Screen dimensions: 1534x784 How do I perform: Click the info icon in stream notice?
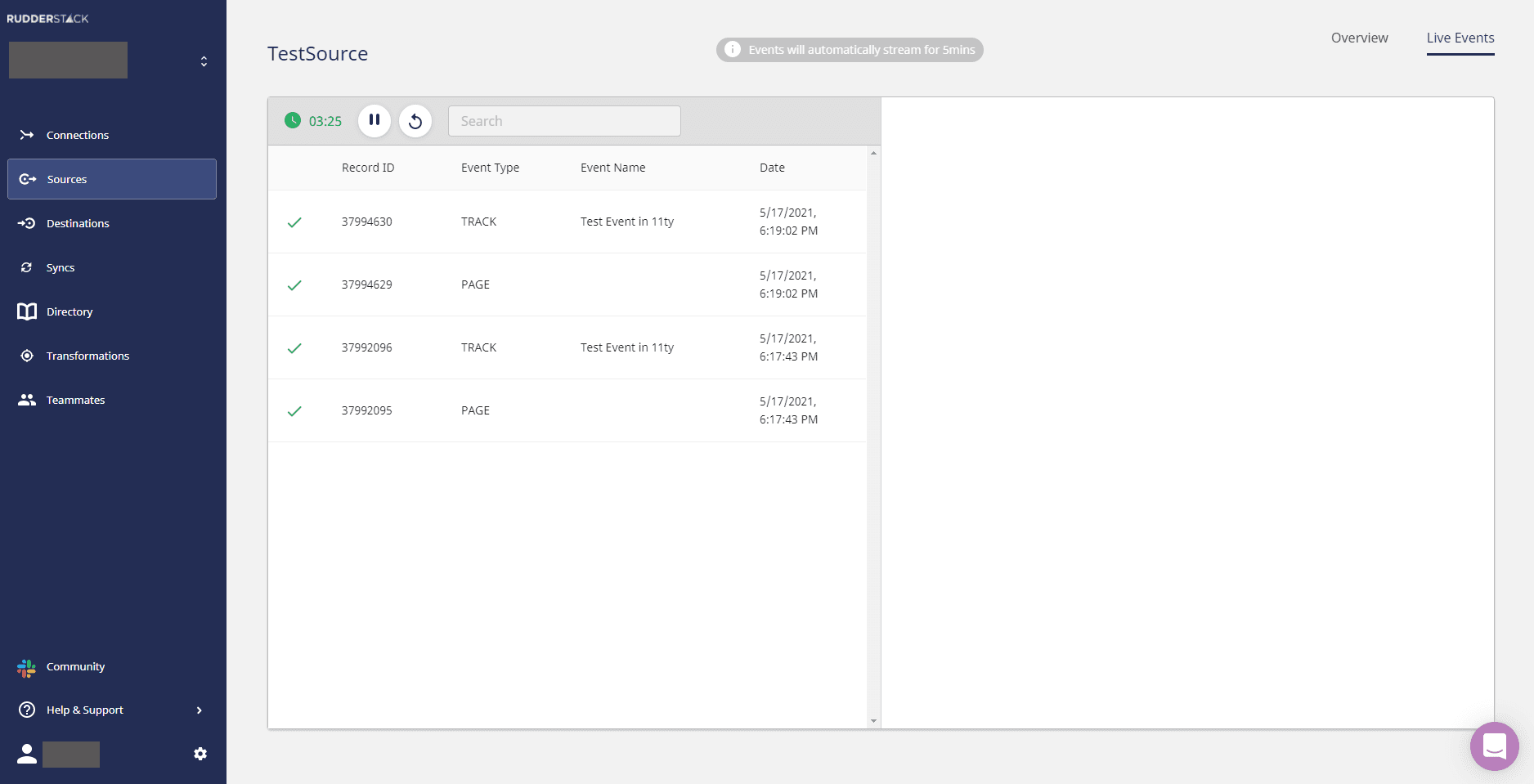point(733,50)
